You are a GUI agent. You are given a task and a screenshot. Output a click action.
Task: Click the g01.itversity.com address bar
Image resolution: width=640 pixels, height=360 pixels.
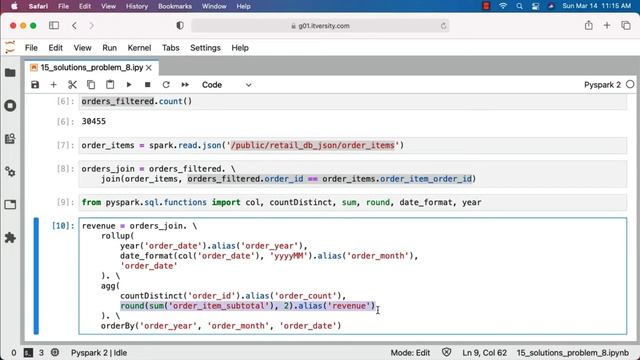(x=320, y=26)
